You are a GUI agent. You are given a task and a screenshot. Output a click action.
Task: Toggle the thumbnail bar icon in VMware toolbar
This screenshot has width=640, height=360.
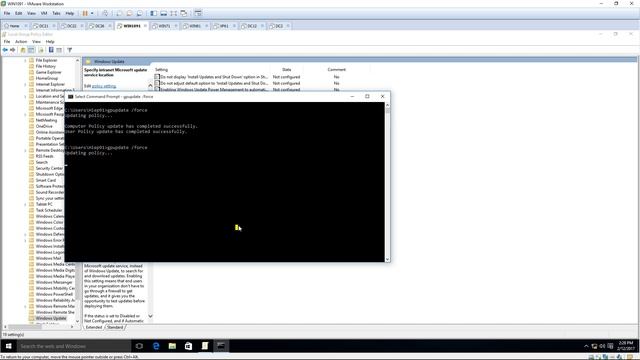[164, 13]
